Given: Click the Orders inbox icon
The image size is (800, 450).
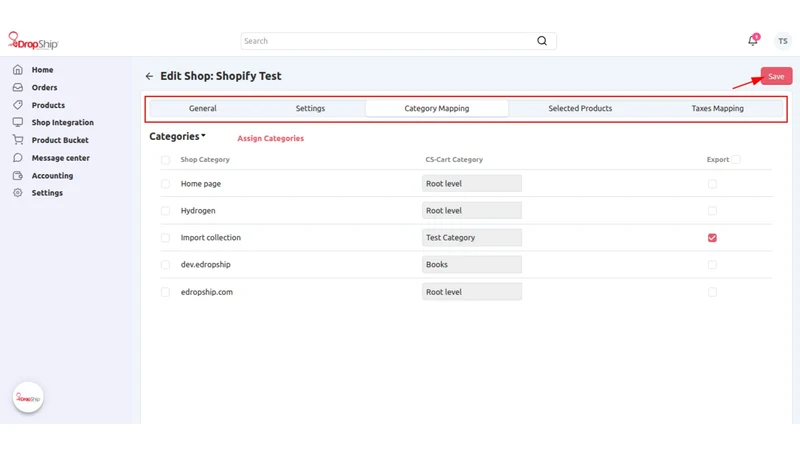Looking at the screenshot, I should point(18,87).
